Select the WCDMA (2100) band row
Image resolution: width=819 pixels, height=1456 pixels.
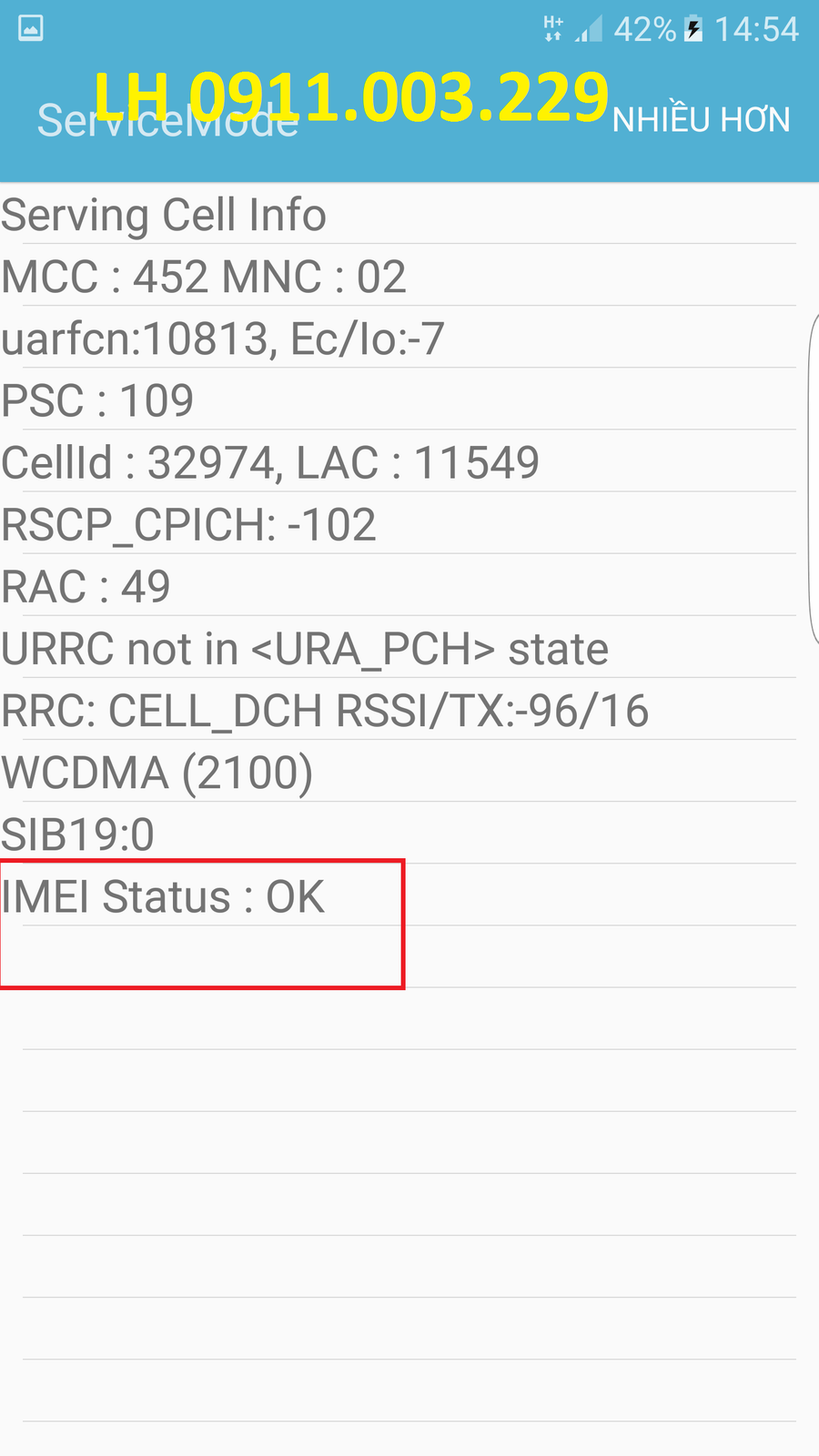[x=157, y=773]
